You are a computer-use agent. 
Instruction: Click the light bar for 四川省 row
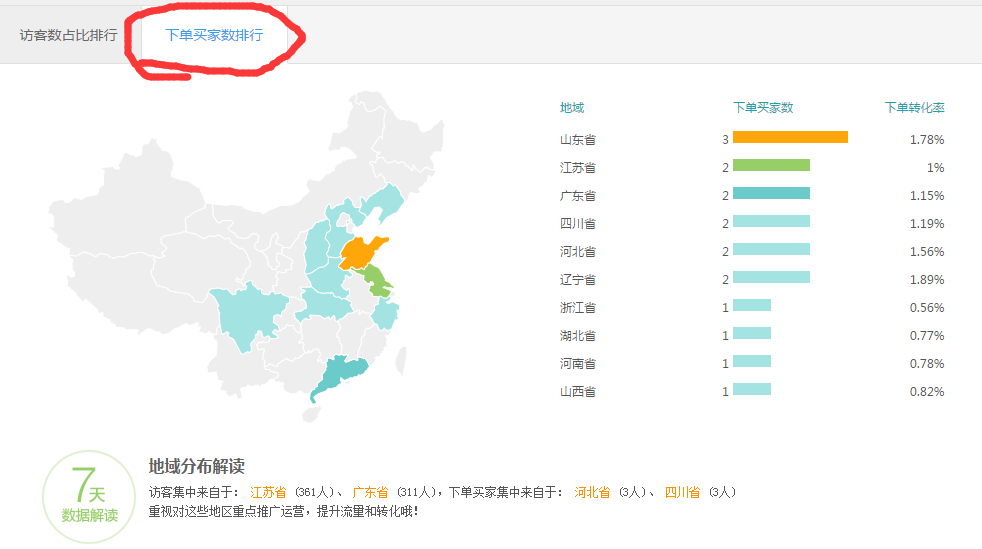pyautogui.click(x=772, y=221)
